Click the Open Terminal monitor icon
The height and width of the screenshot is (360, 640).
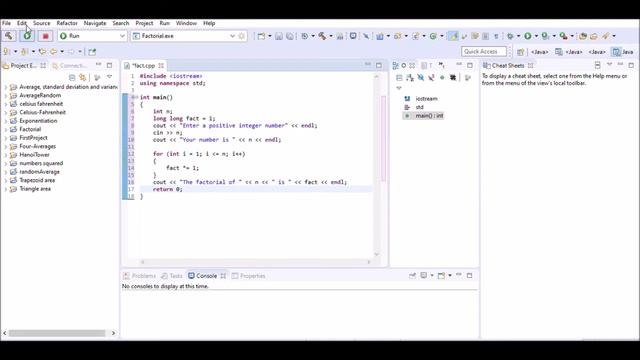[x=353, y=36]
